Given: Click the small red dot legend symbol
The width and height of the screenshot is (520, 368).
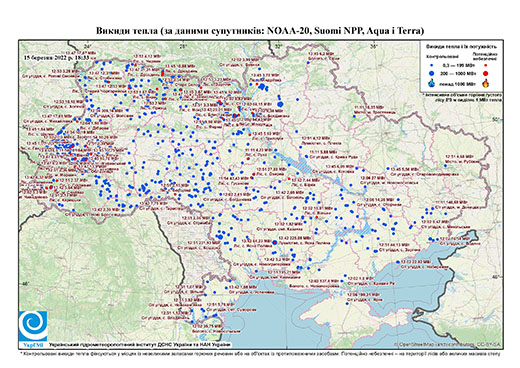Looking at the screenshot, I should [485, 65].
